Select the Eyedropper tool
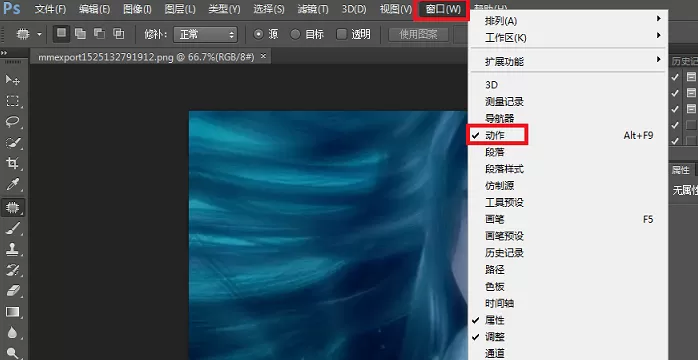698x360 pixels. click(x=12, y=185)
